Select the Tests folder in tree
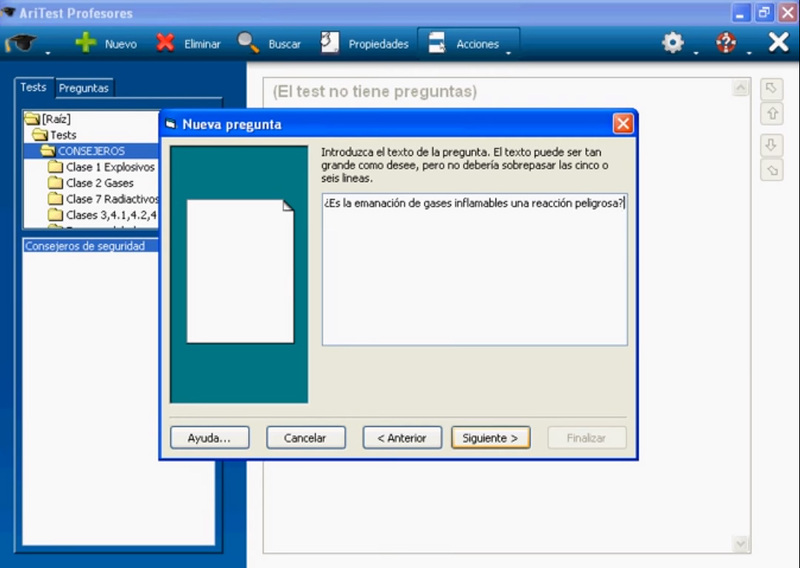This screenshot has height=568, width=800. click(55, 135)
